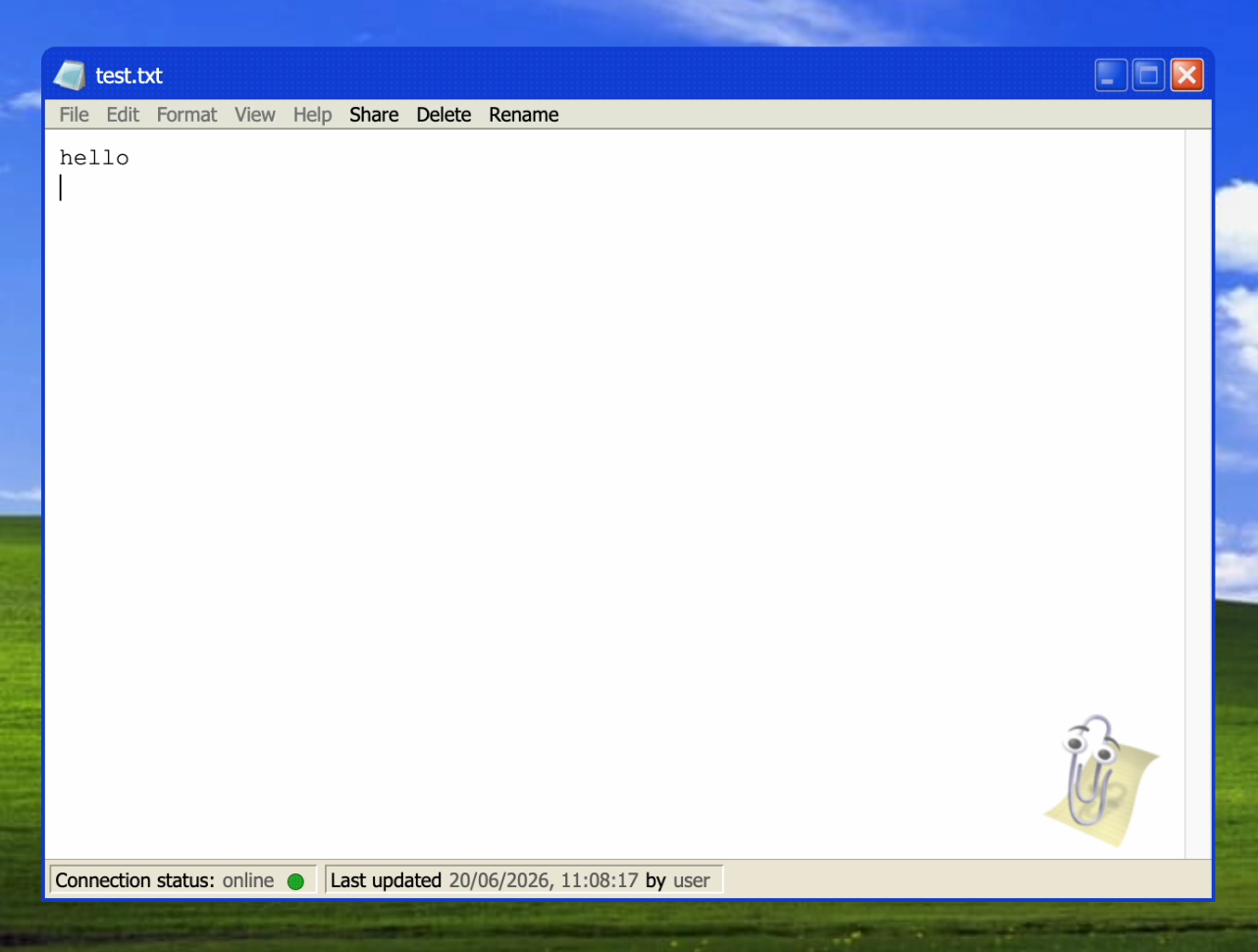
Task: Click the notepad icon in title bar
Action: coord(70,76)
